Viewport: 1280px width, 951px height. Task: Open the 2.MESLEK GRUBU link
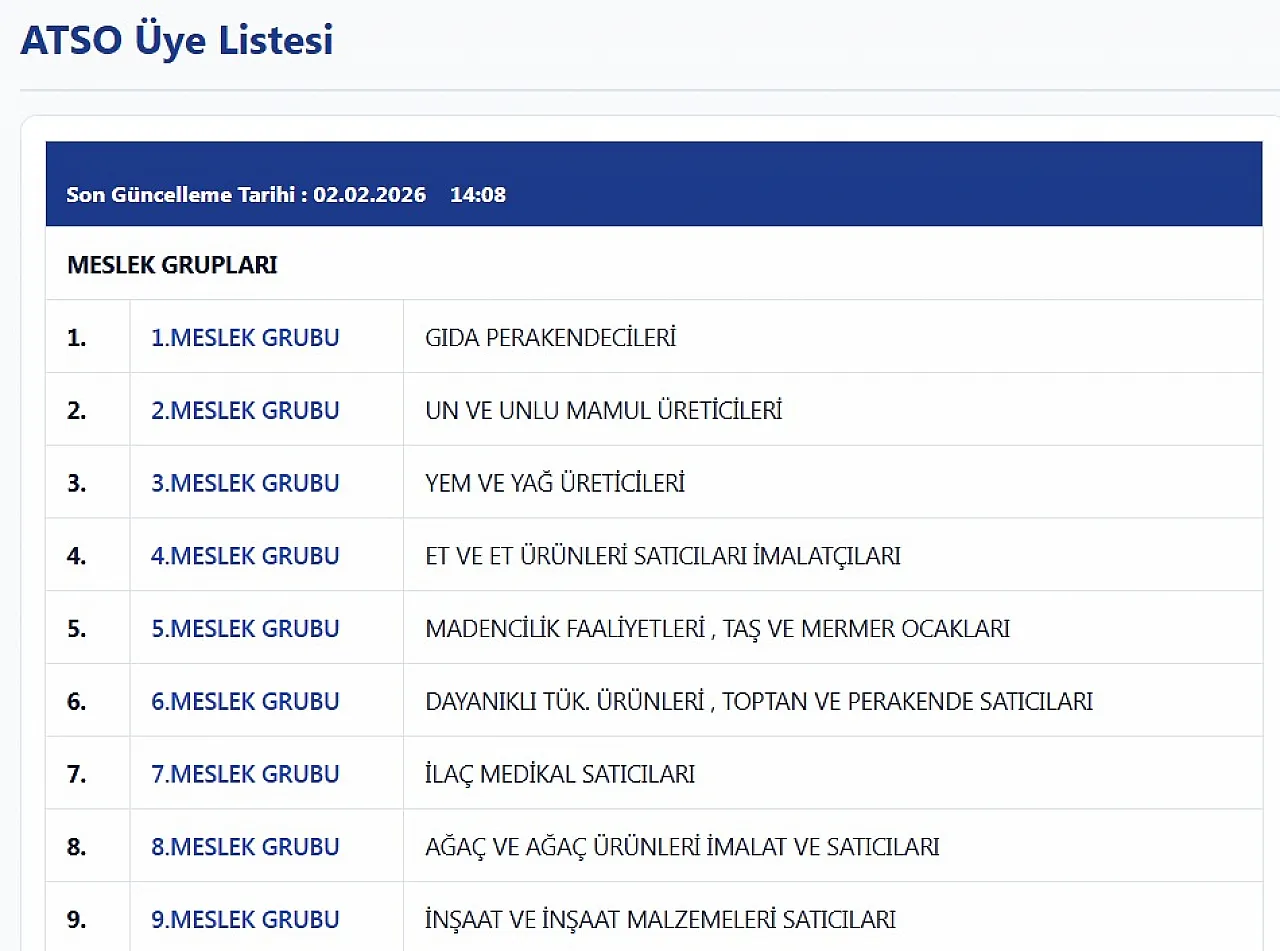click(245, 411)
